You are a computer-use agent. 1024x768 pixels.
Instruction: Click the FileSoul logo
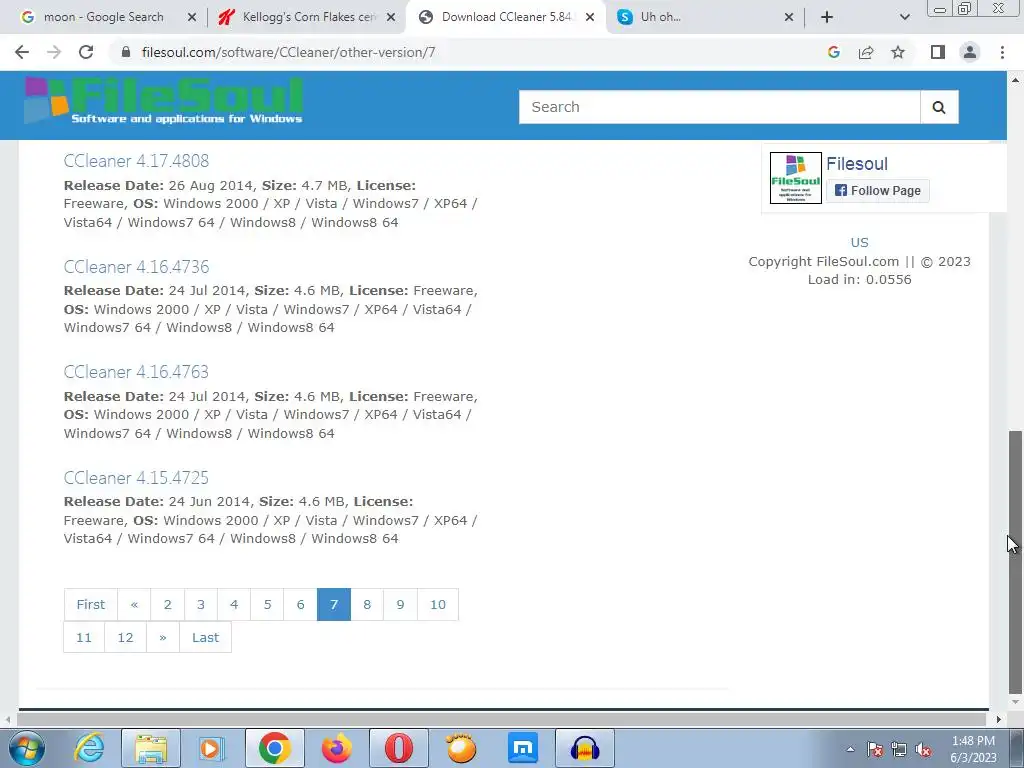(x=163, y=101)
